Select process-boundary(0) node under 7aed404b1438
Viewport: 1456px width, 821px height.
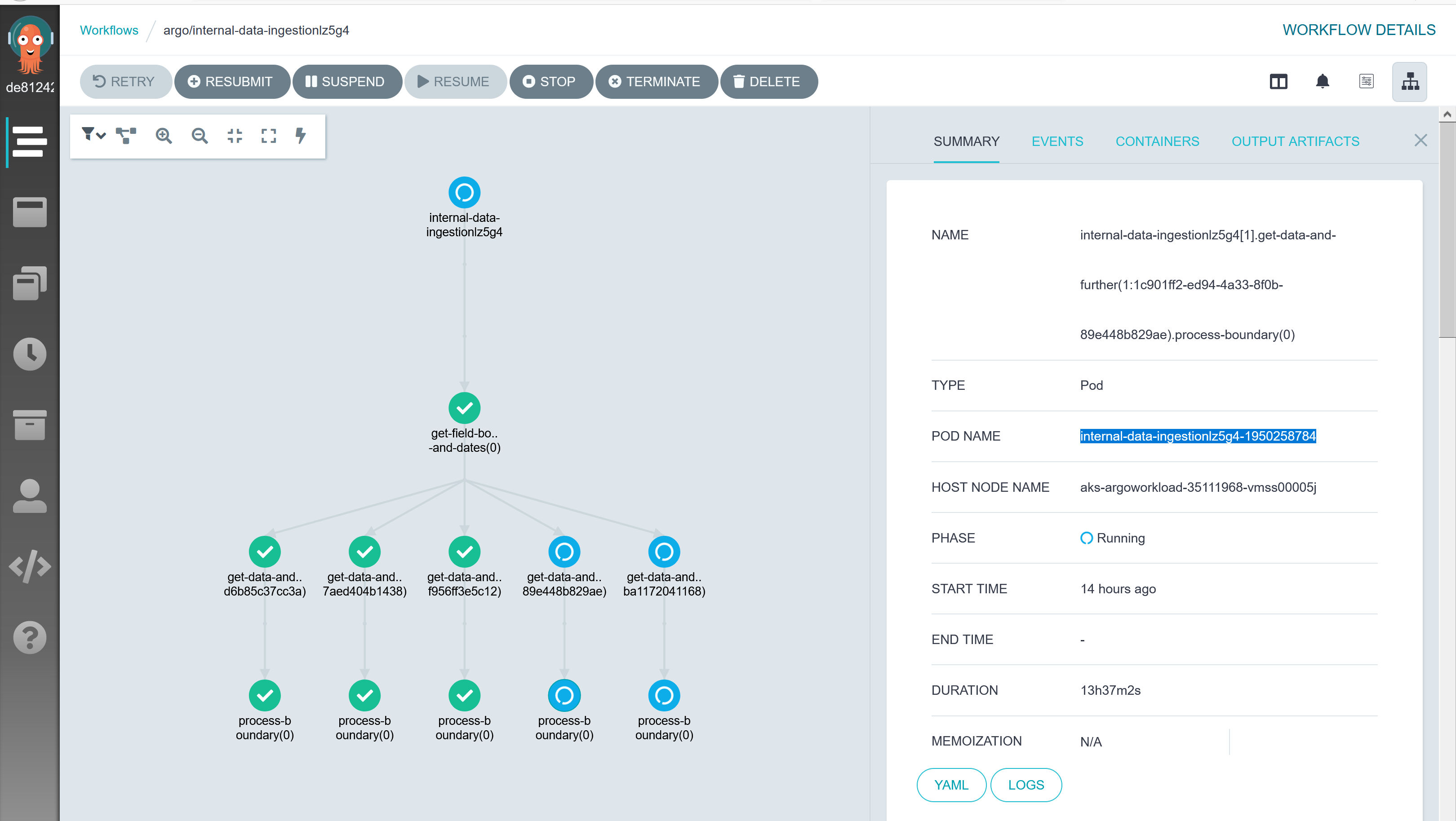click(x=364, y=695)
